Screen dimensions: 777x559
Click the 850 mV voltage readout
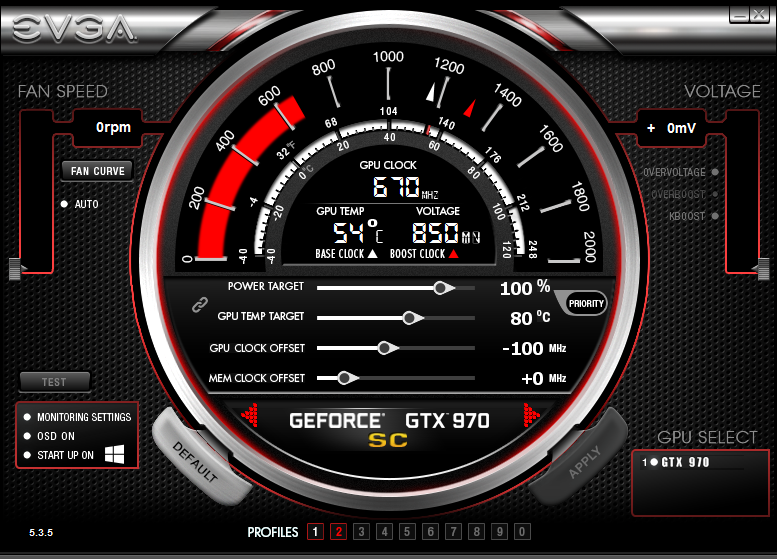446,232
